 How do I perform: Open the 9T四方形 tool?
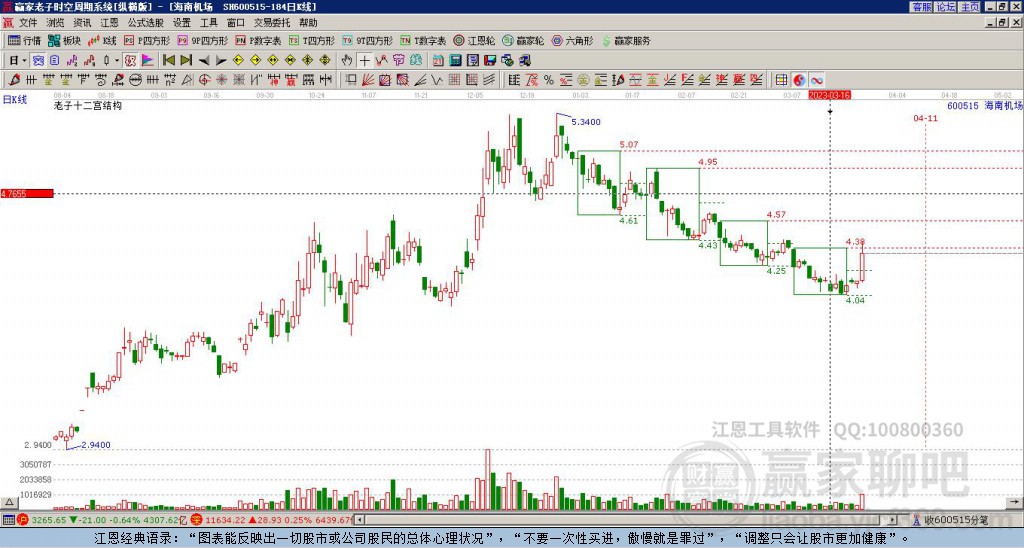[x=367, y=40]
